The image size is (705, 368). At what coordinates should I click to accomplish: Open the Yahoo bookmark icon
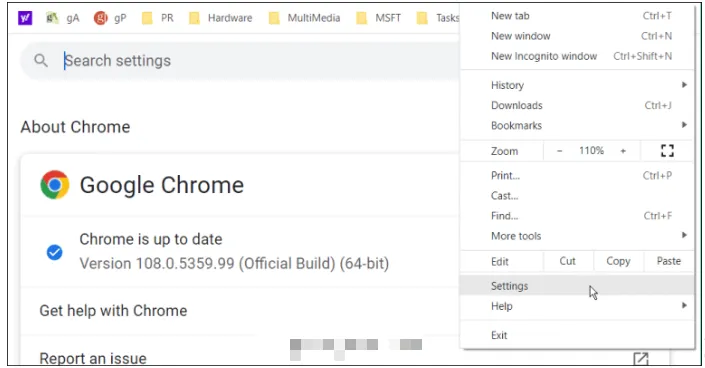point(25,18)
